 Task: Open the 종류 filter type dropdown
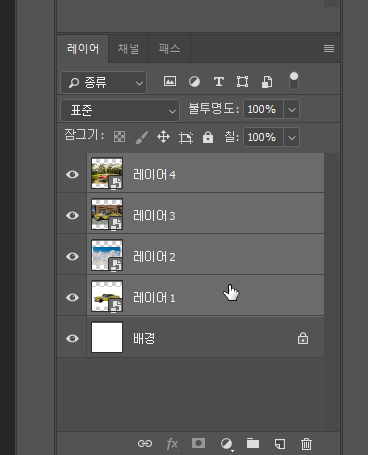point(103,82)
